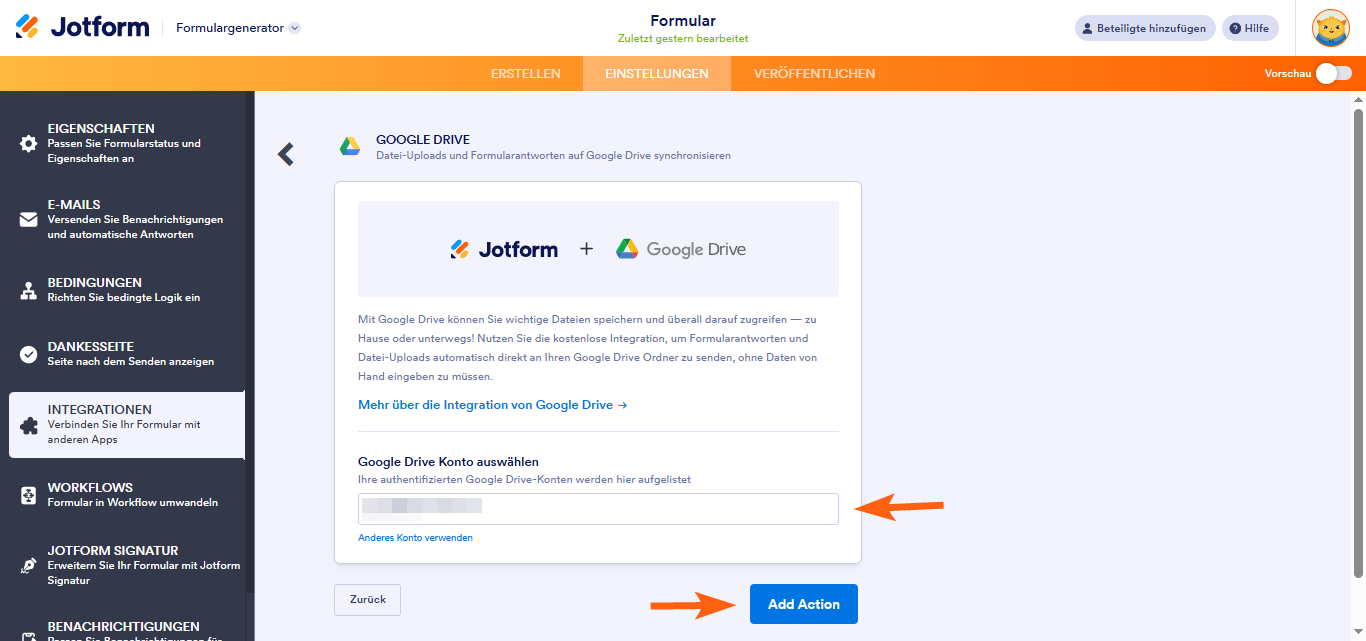Open the user avatar profile picture

1331,28
